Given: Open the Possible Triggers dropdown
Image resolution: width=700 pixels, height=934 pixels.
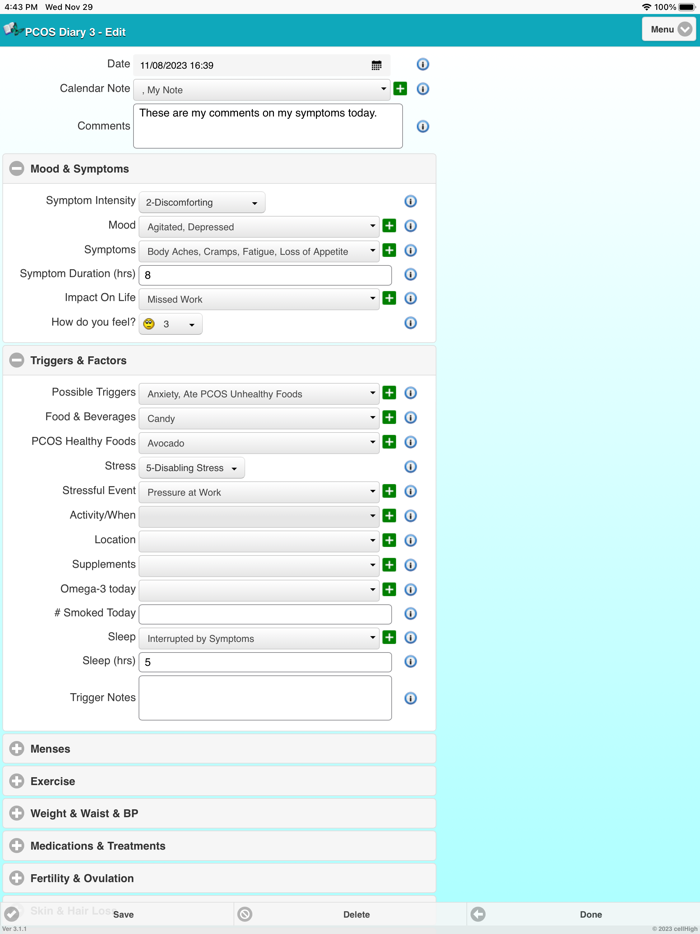Looking at the screenshot, I should click(259, 394).
